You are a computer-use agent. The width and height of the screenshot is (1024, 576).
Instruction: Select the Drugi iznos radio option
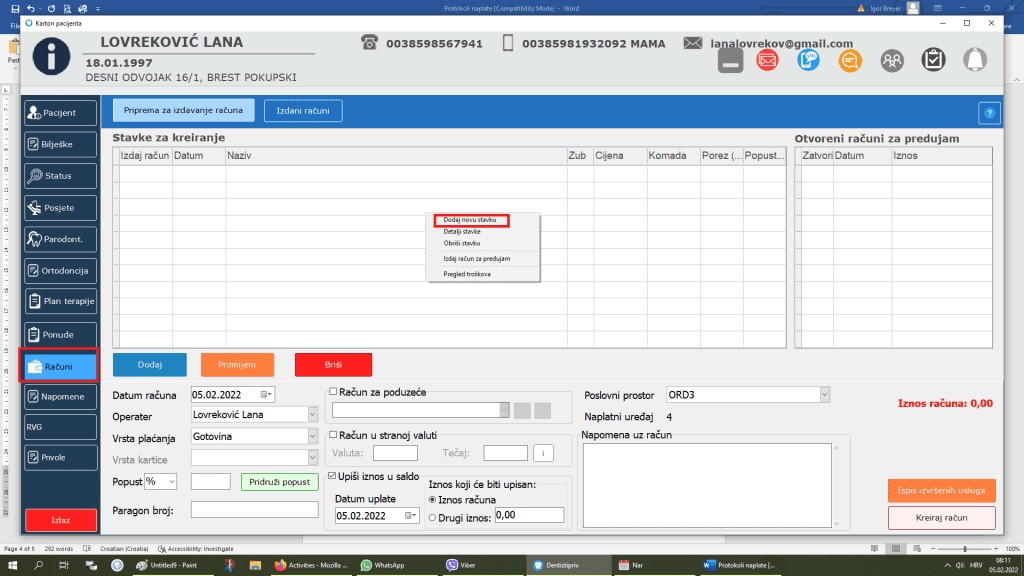[432, 518]
